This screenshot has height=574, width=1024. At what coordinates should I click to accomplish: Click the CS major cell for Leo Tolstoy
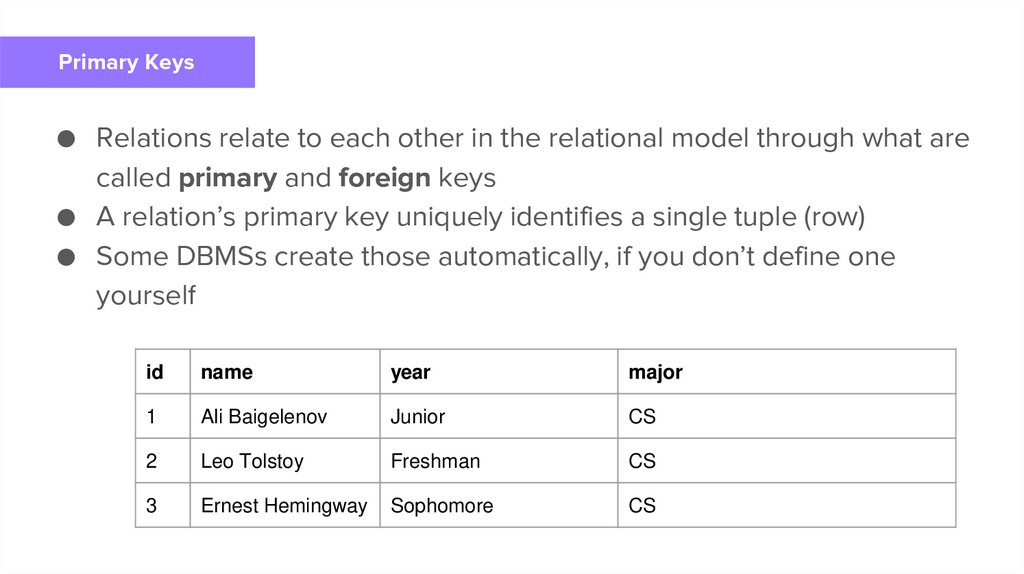tap(642, 461)
